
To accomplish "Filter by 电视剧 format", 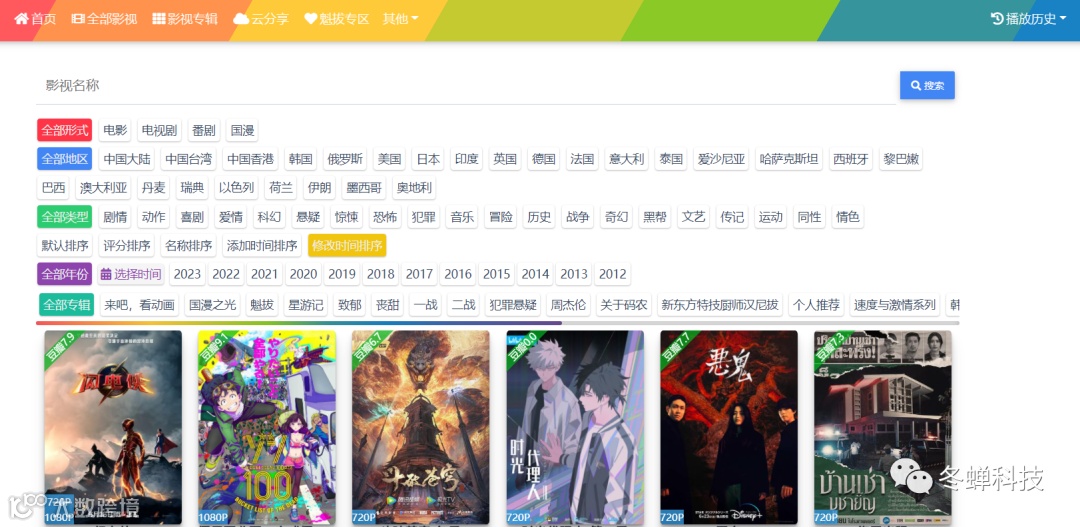I will click(x=159, y=130).
